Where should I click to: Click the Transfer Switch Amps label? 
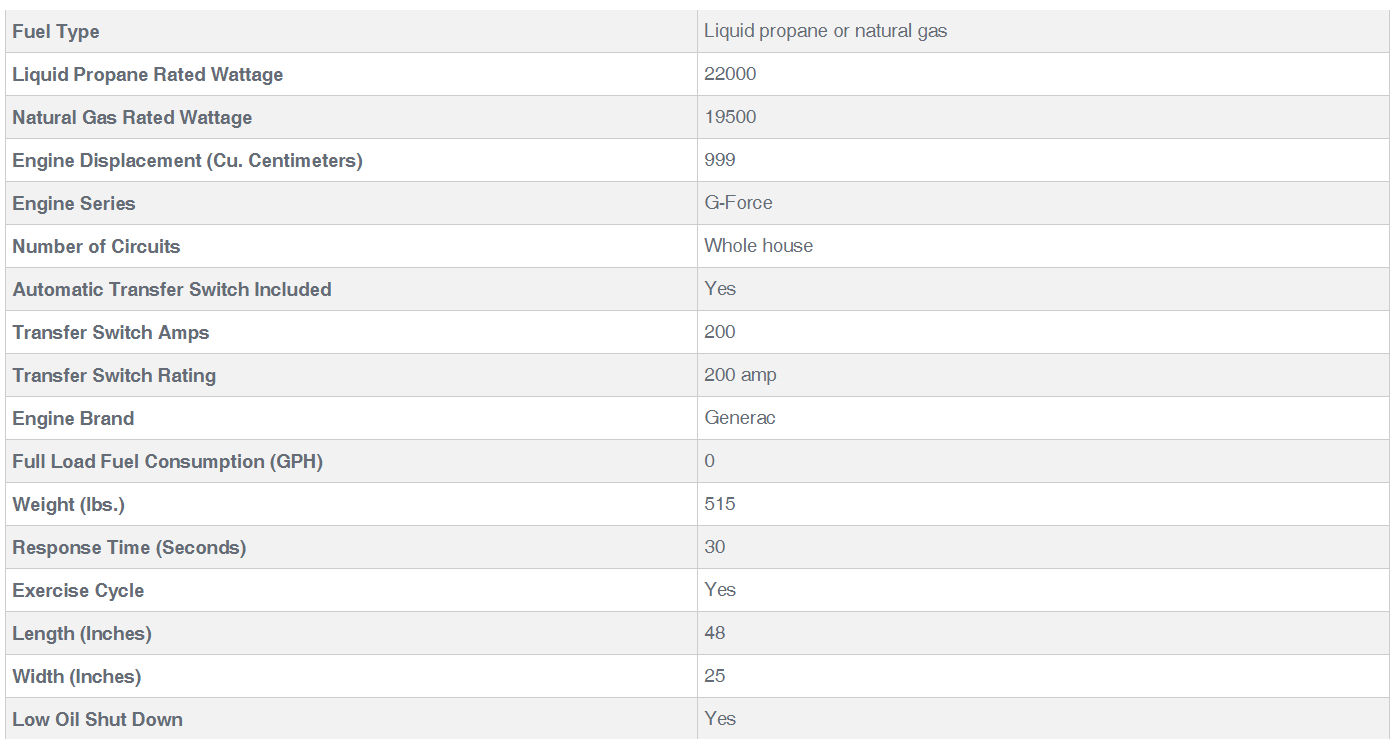(111, 333)
